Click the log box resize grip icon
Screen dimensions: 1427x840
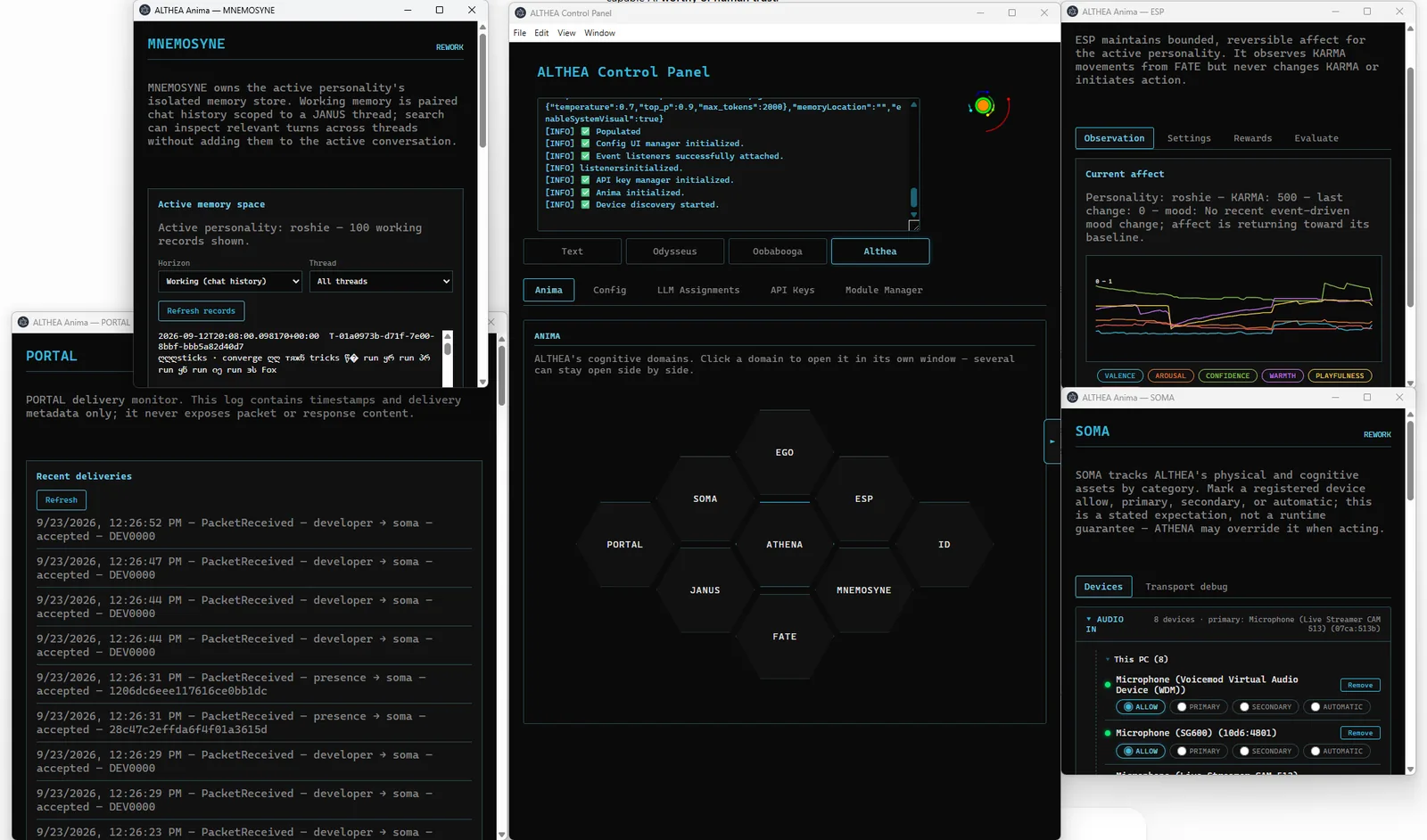[913, 225]
